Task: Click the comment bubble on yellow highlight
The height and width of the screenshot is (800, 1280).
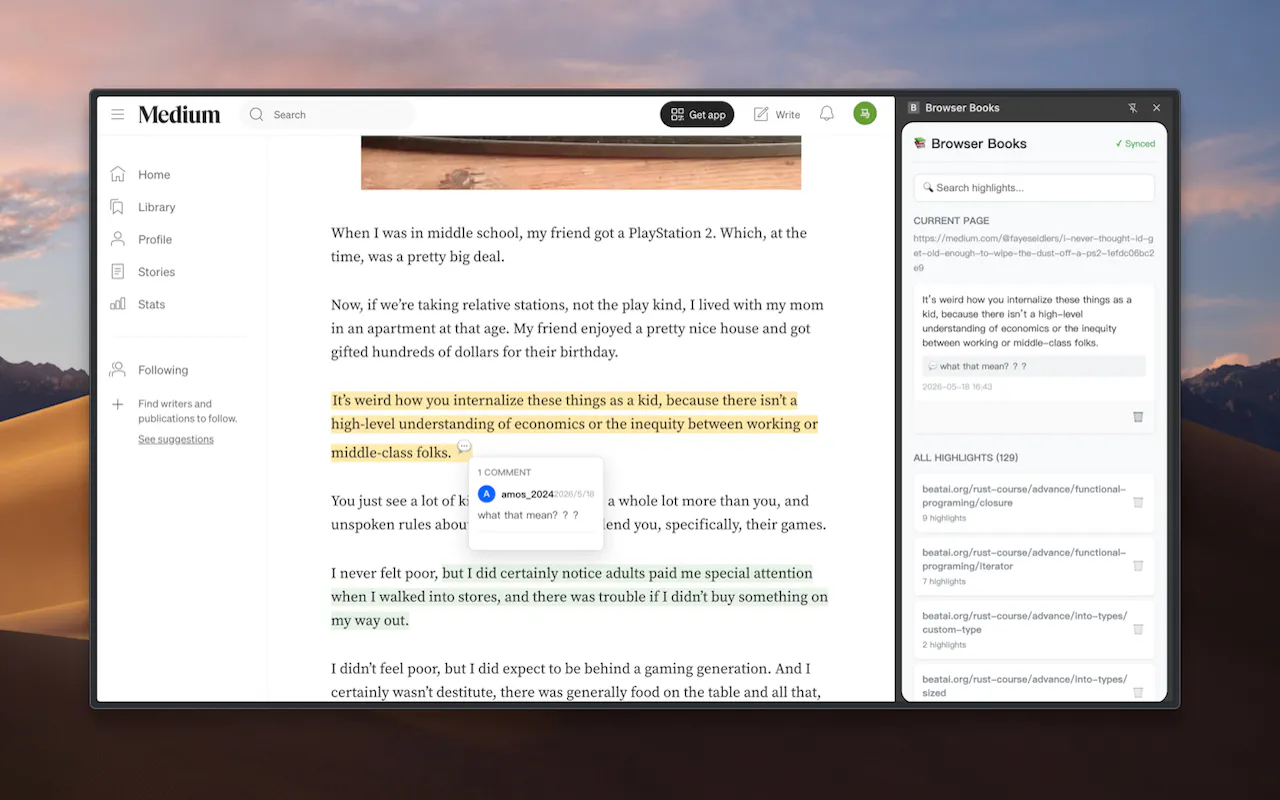Action: click(x=464, y=446)
